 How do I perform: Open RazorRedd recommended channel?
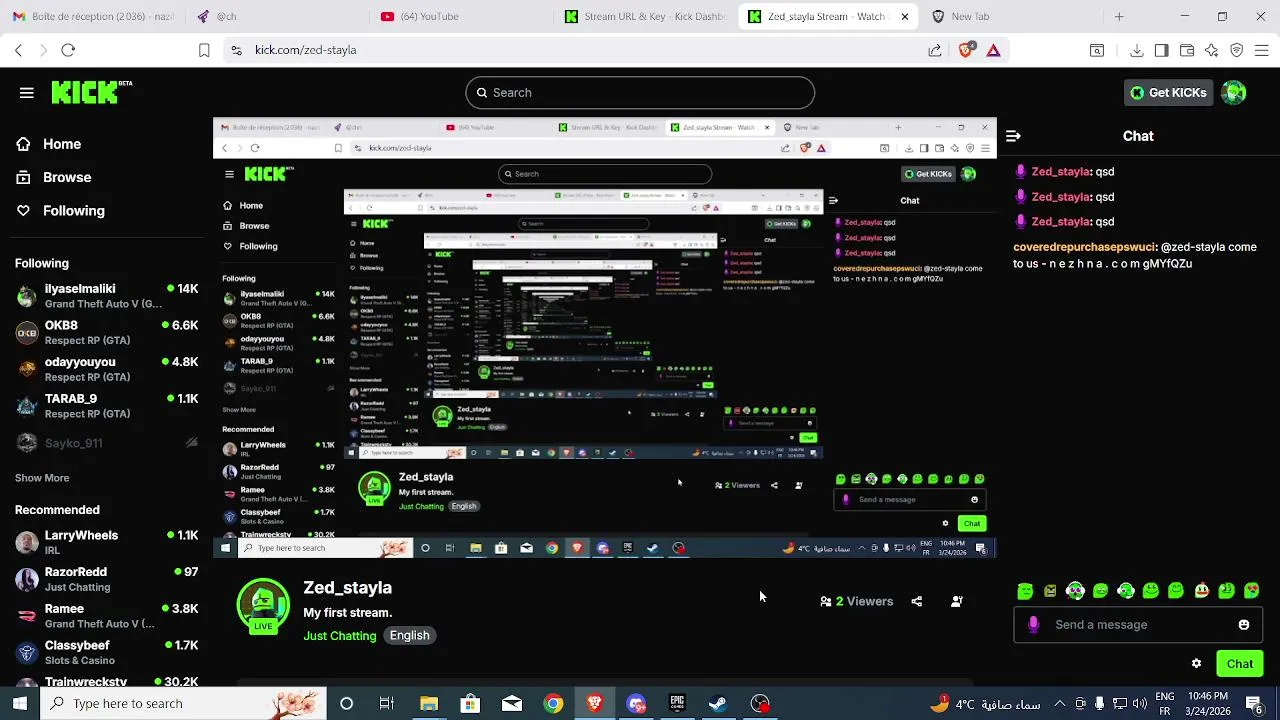point(106,579)
